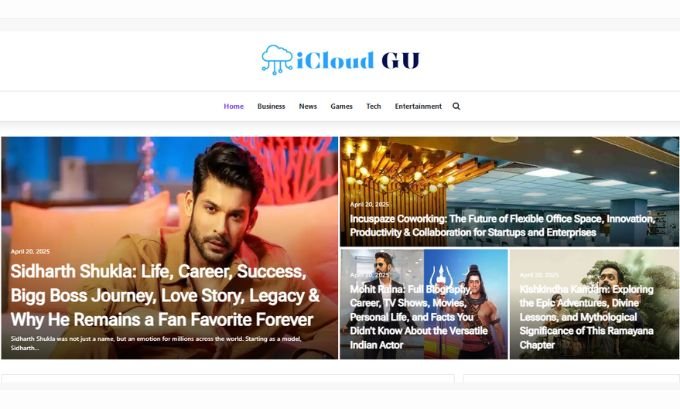Click the iCloud GU cloud logo icon
This screenshot has width=680, height=409.
tap(277, 60)
